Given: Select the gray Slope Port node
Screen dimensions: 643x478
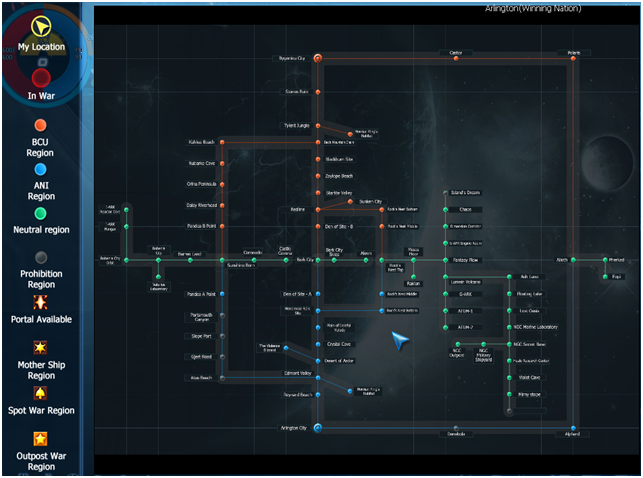Looking at the screenshot, I should 222,336.
